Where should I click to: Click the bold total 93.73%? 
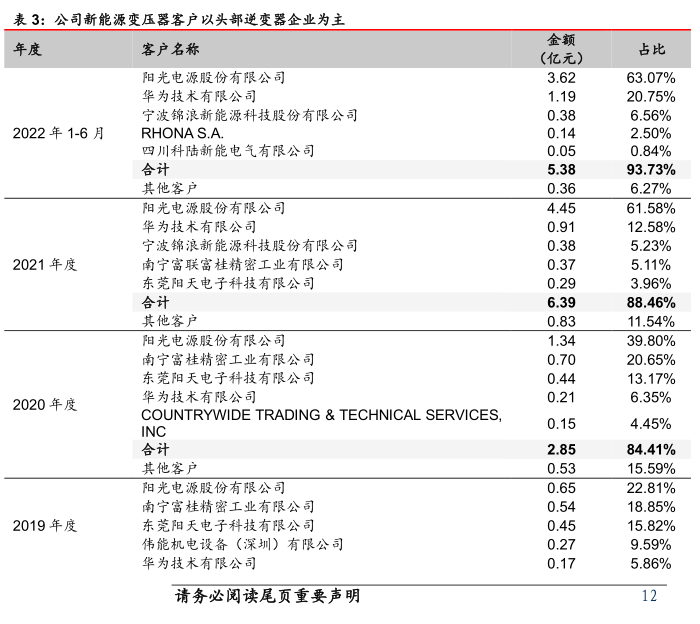[650, 170]
